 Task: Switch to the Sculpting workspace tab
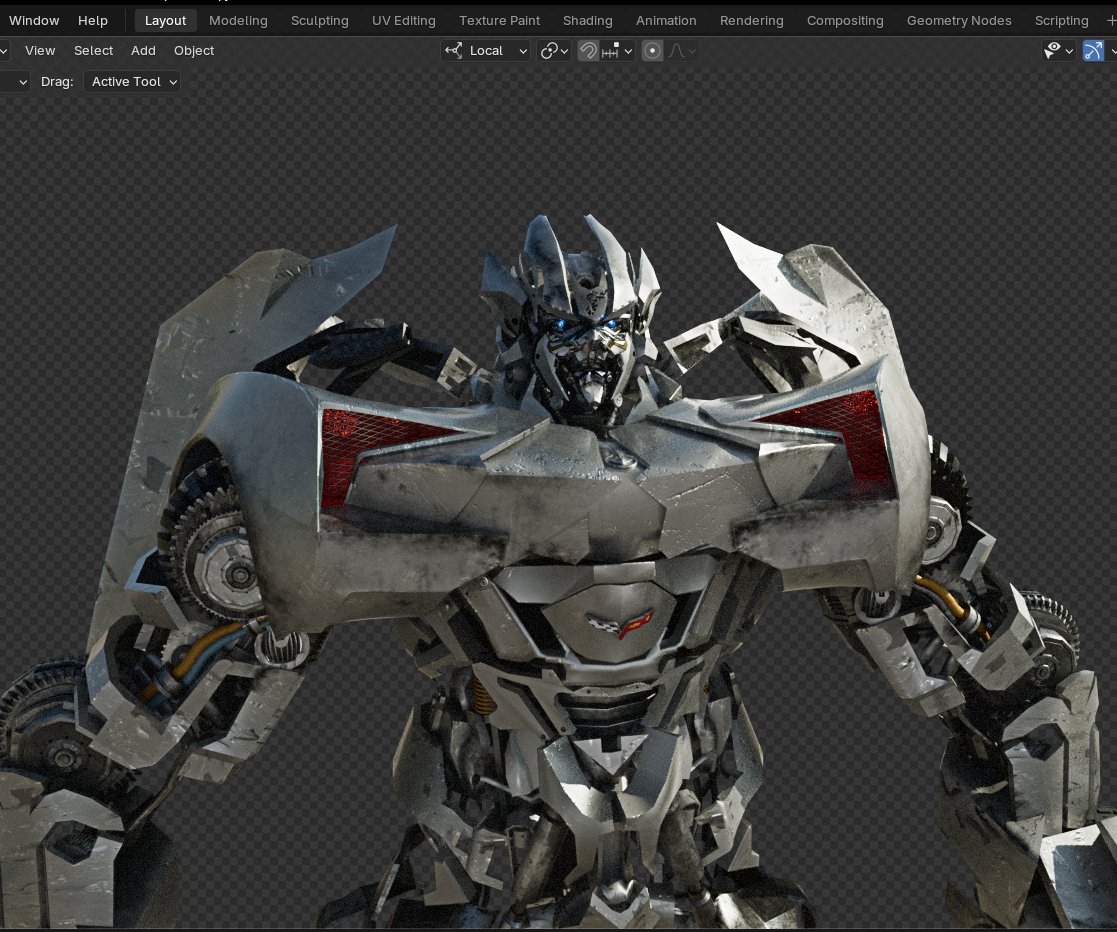tap(320, 21)
